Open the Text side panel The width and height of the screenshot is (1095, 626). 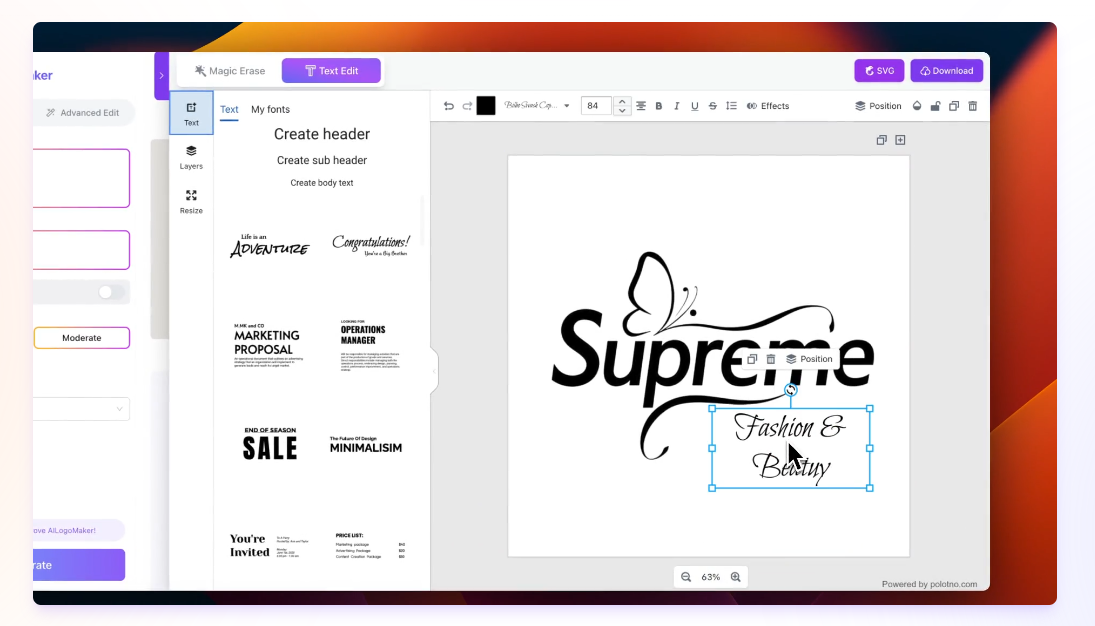coord(191,112)
